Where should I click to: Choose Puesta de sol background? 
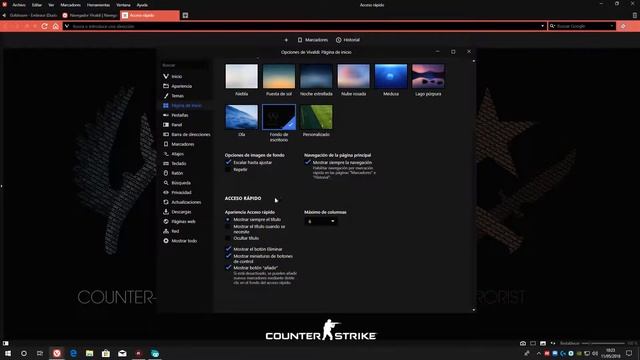[x=279, y=76]
